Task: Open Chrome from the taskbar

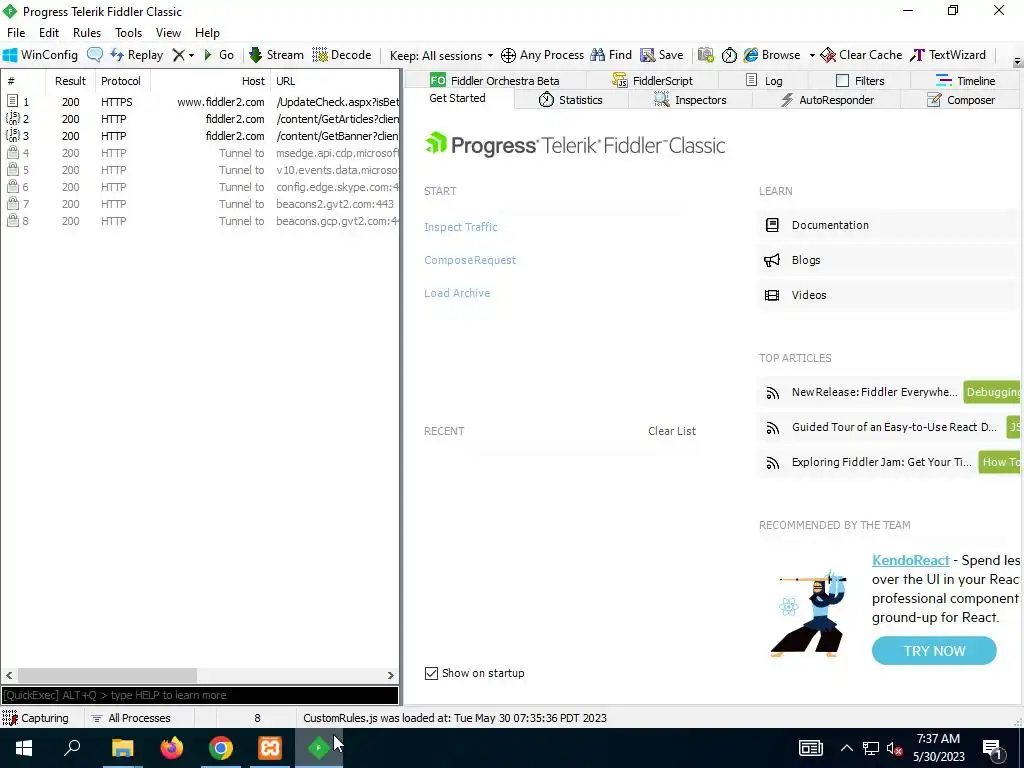Action: 221,748
